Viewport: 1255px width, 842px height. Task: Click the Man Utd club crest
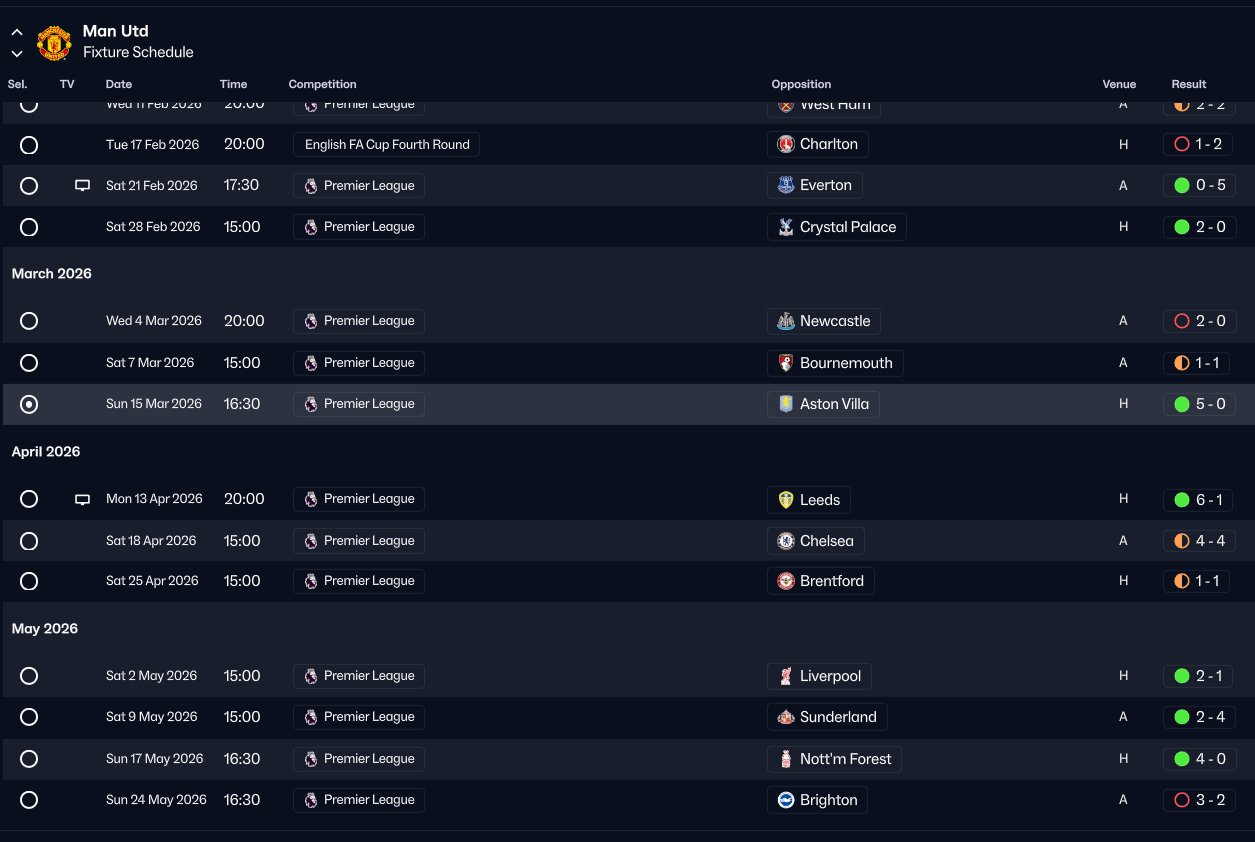(x=54, y=42)
